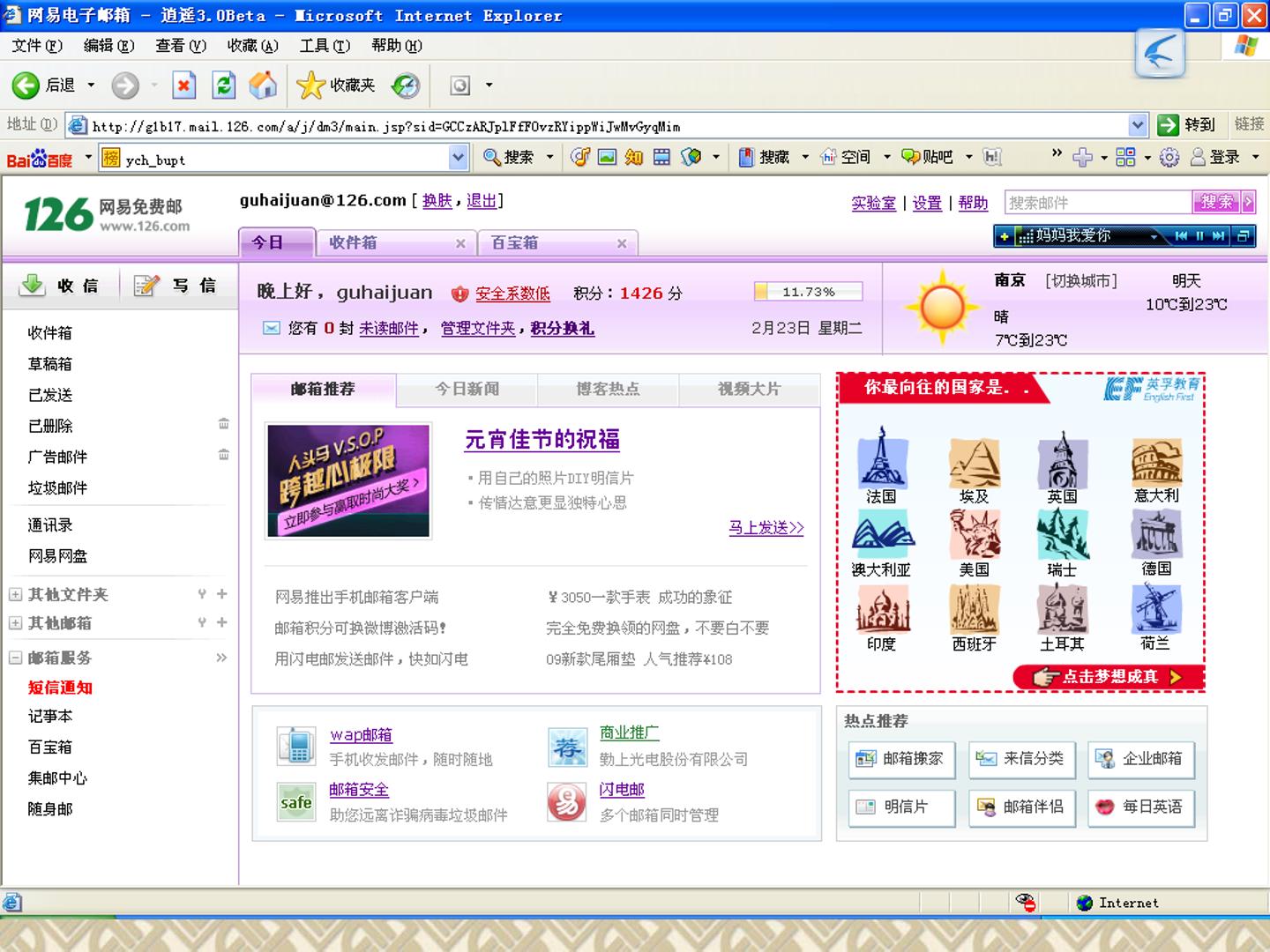Click the green safe 邮箱安全 icon
This screenshot has height=952, width=1270.
tap(296, 802)
